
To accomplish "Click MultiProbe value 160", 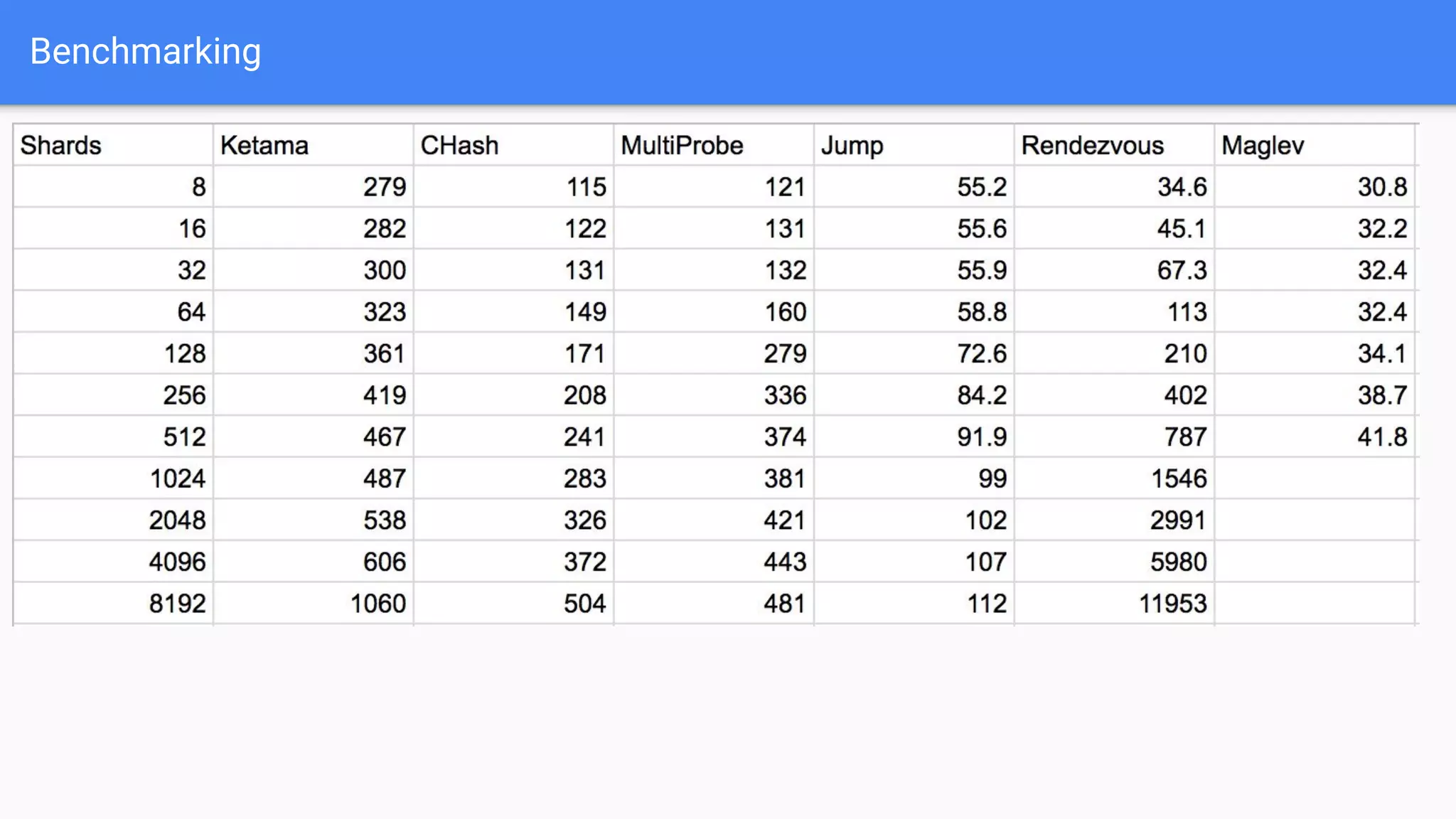I will pyautogui.click(x=714, y=311).
